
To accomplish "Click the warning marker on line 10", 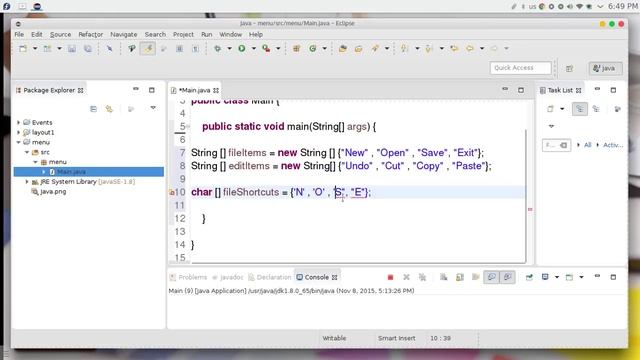I will coord(172,193).
